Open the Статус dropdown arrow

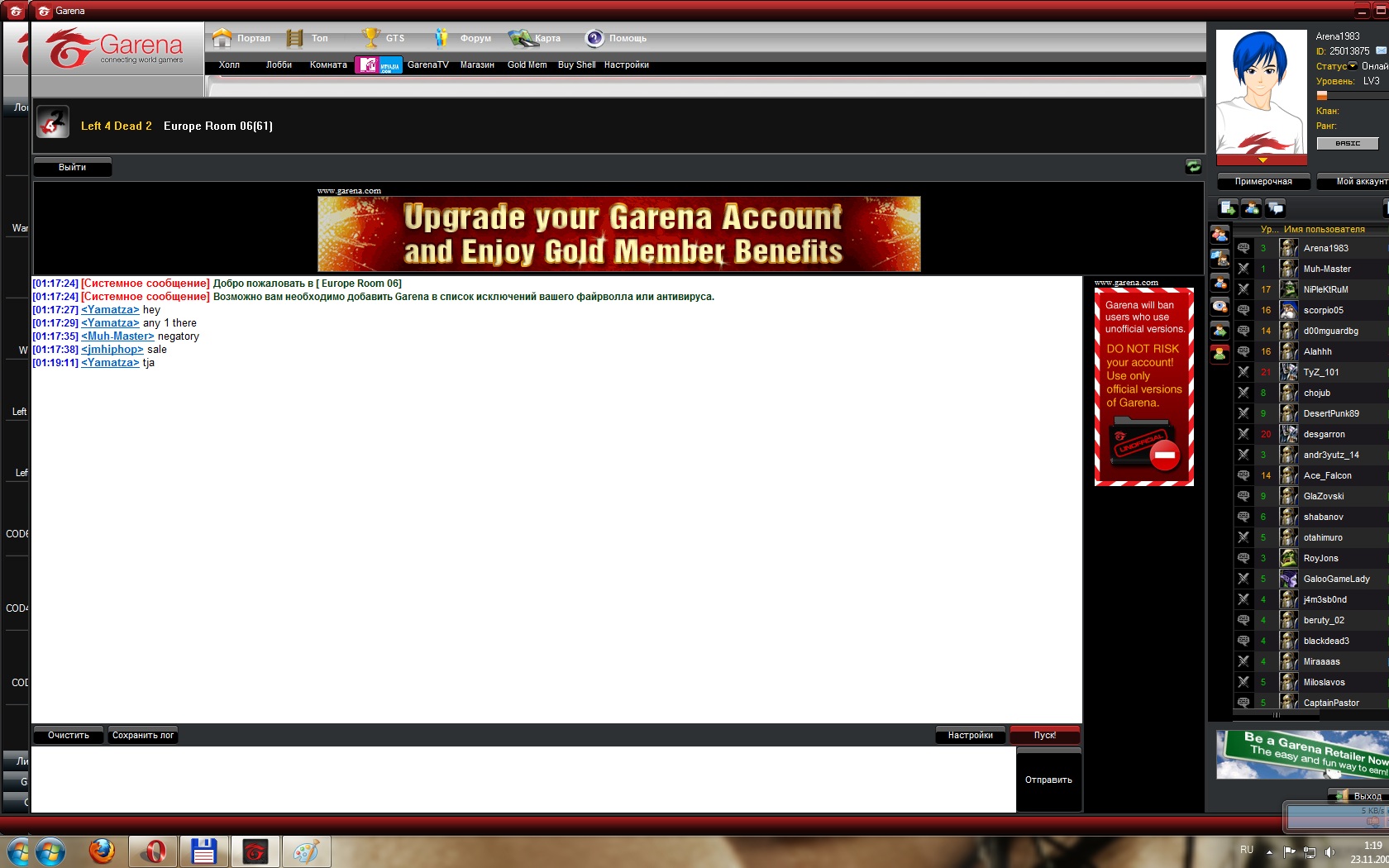click(1353, 66)
